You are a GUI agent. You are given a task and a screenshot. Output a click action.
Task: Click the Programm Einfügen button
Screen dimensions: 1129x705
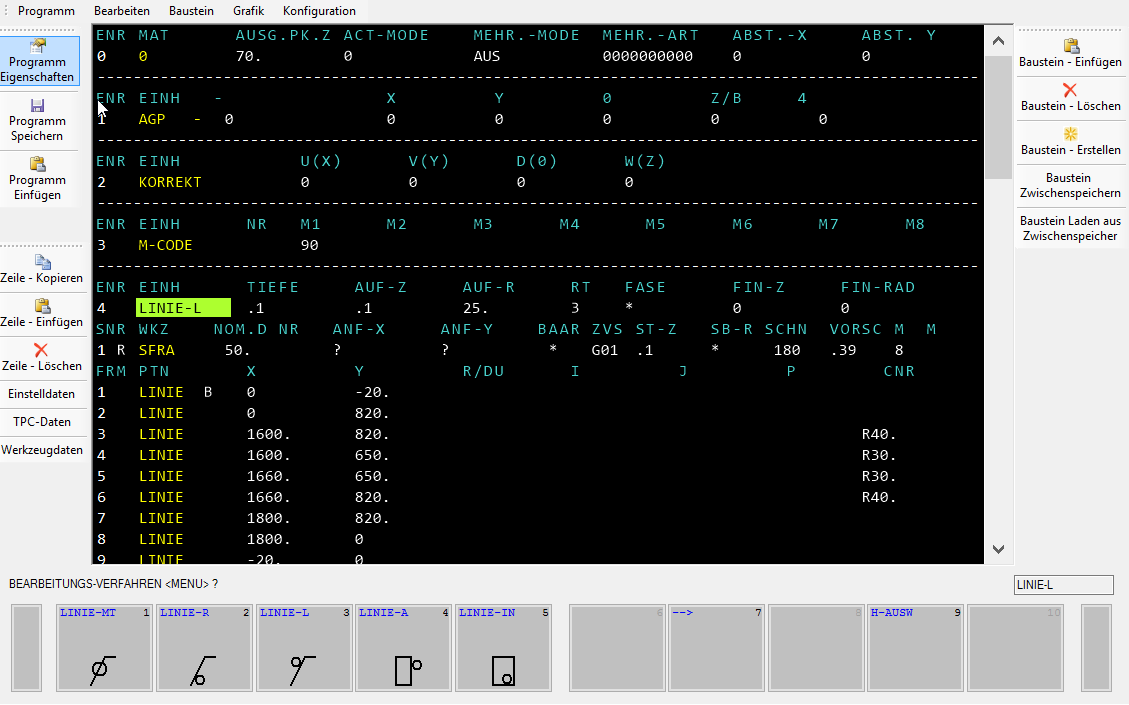(x=39, y=179)
